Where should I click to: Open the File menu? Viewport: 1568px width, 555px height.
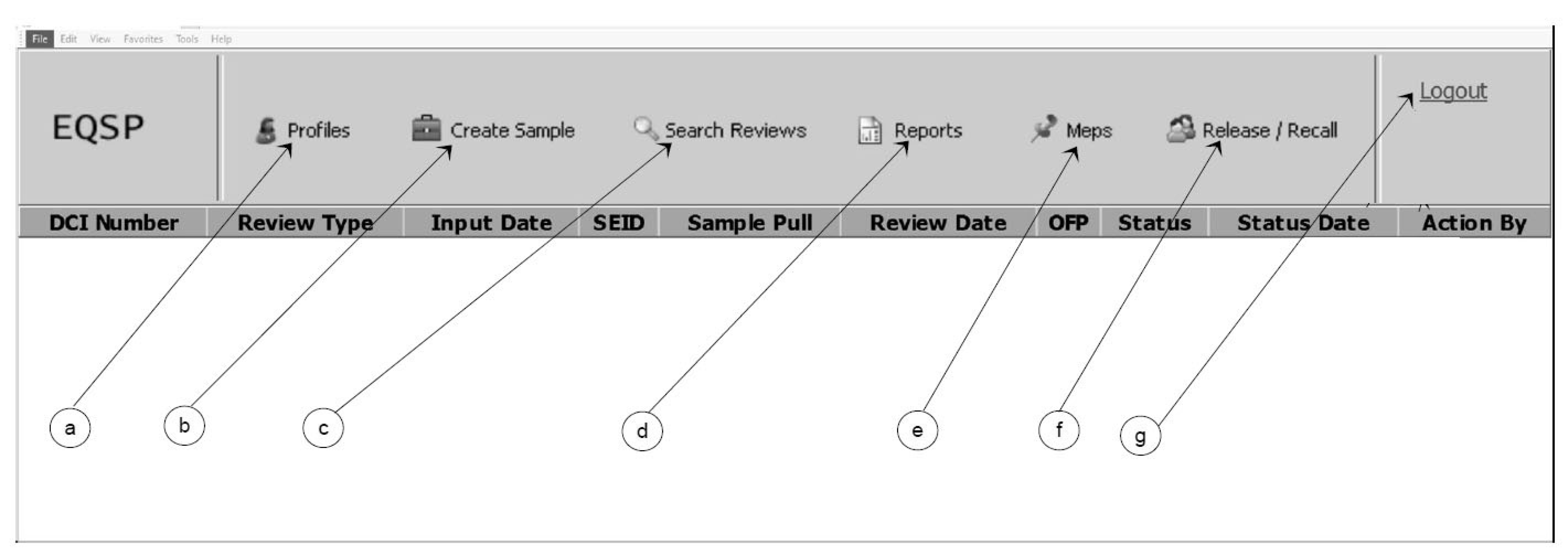pos(40,39)
